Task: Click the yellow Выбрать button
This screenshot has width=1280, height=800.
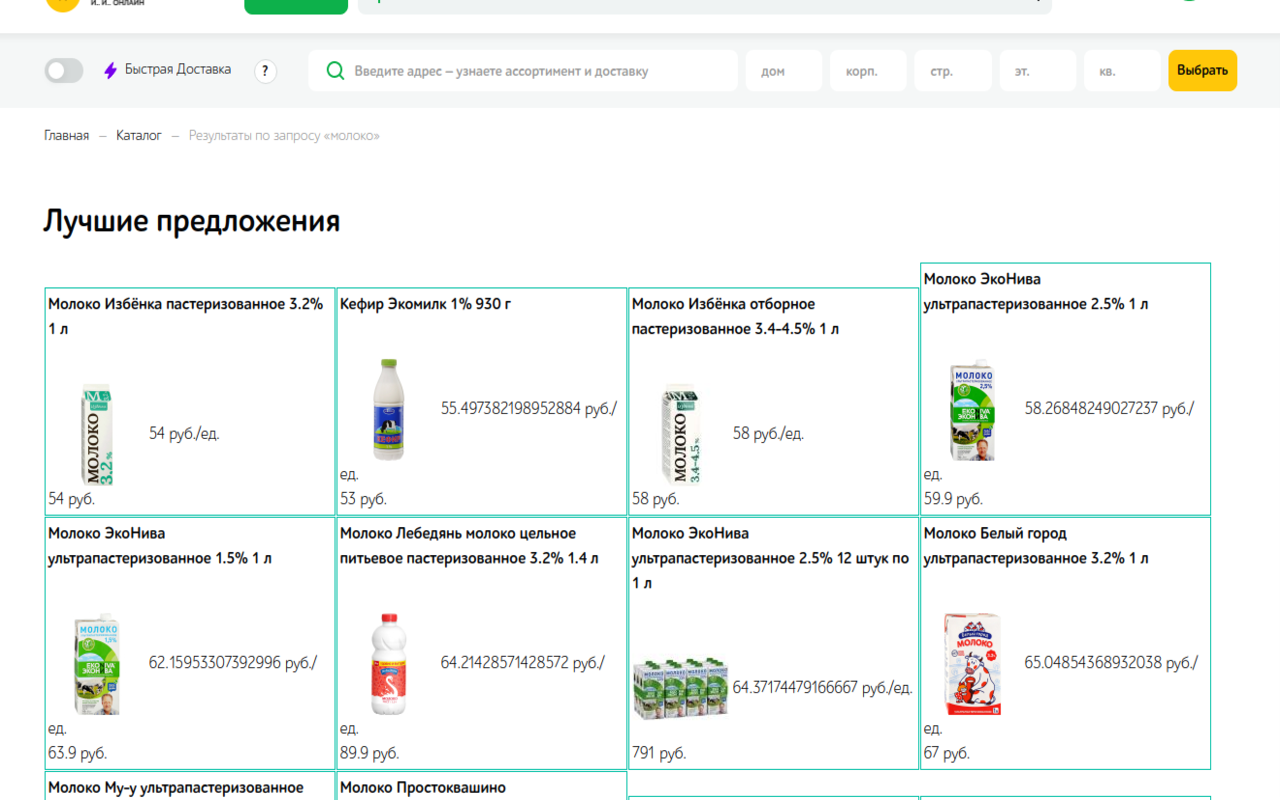Action: (x=1203, y=71)
